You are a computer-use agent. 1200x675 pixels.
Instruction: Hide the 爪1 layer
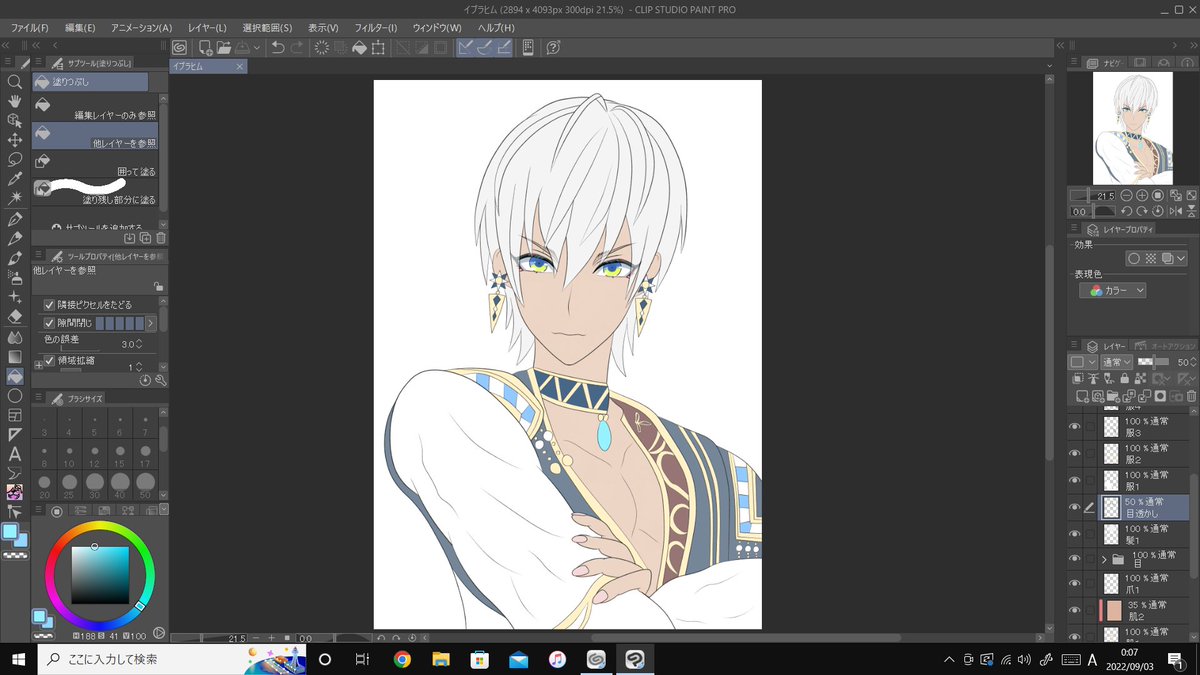pos(1075,584)
